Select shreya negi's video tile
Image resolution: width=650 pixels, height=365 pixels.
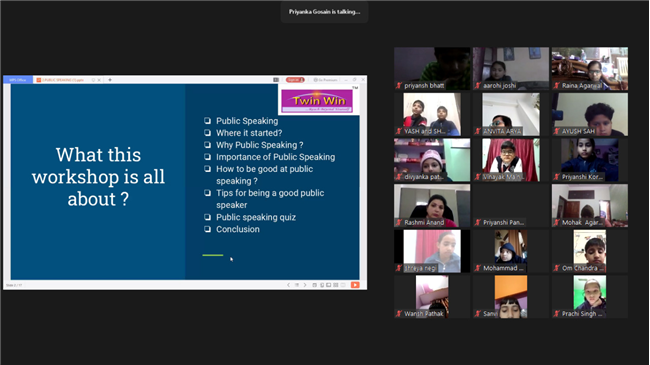click(432, 251)
